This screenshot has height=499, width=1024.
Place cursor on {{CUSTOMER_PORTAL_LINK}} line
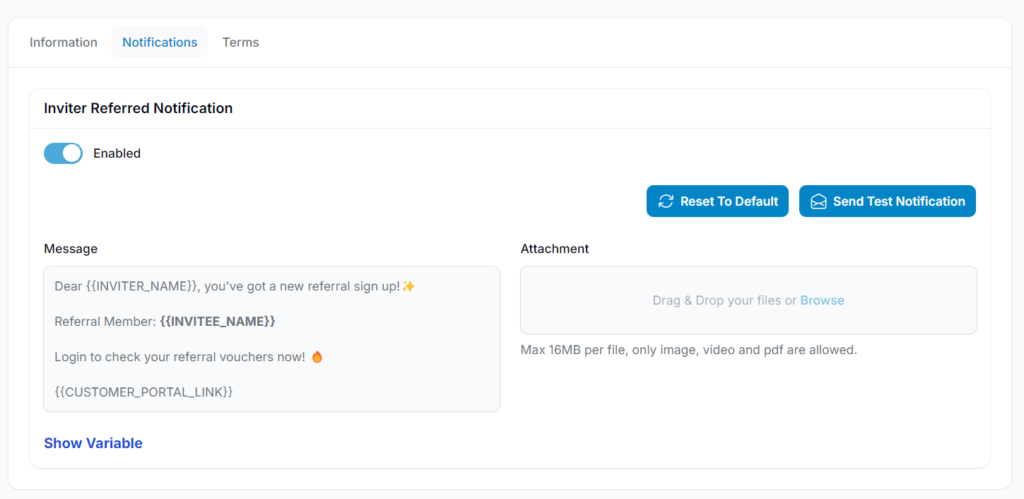point(144,393)
